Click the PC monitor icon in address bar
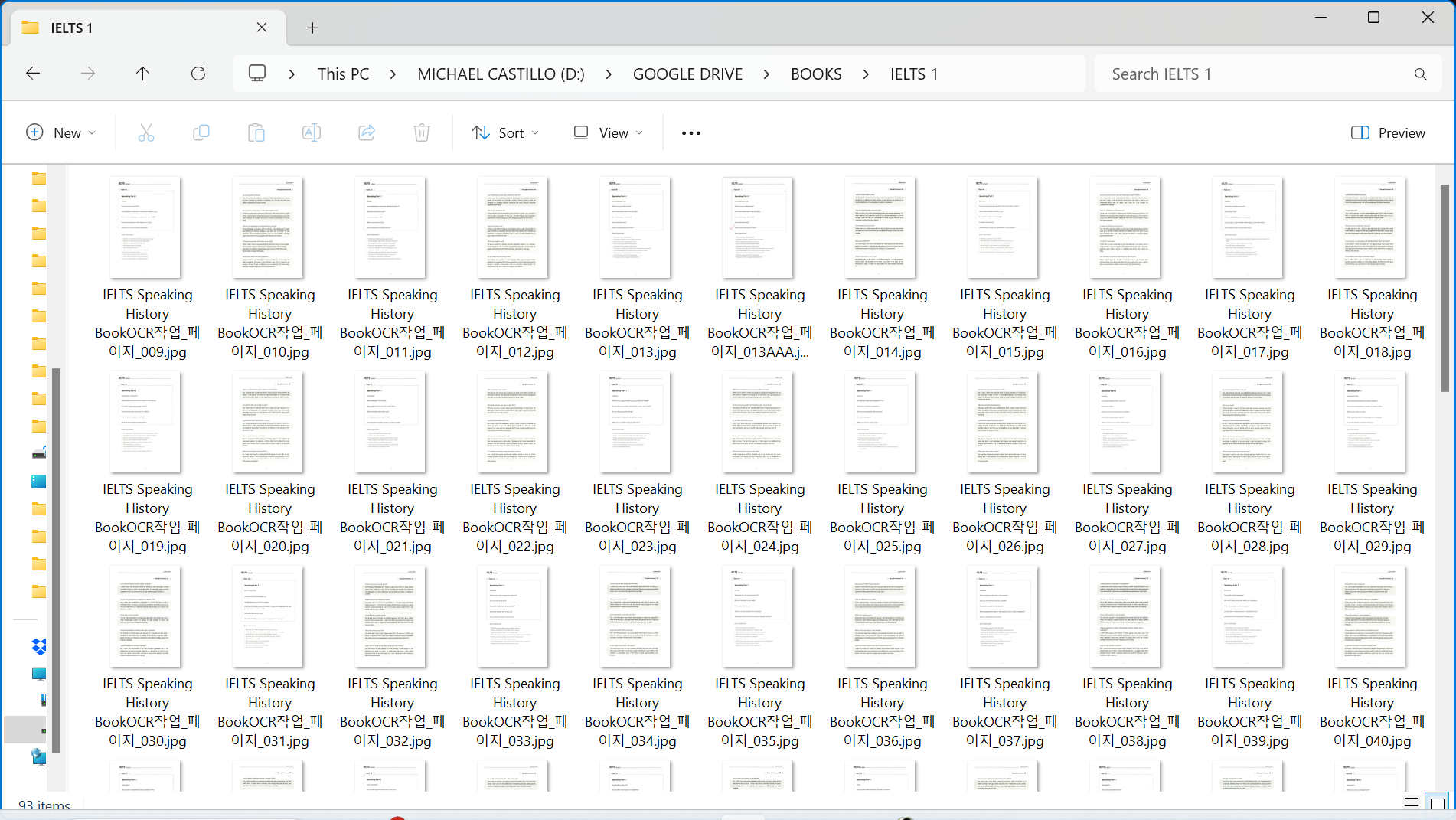 click(257, 74)
